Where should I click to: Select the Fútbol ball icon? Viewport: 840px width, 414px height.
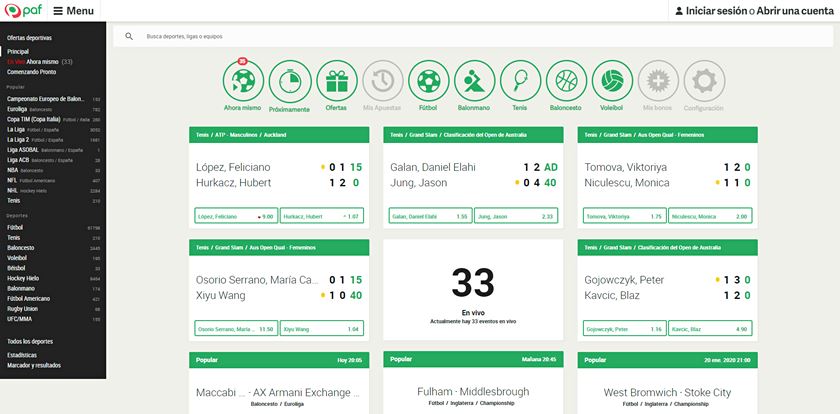pyautogui.click(x=428, y=80)
